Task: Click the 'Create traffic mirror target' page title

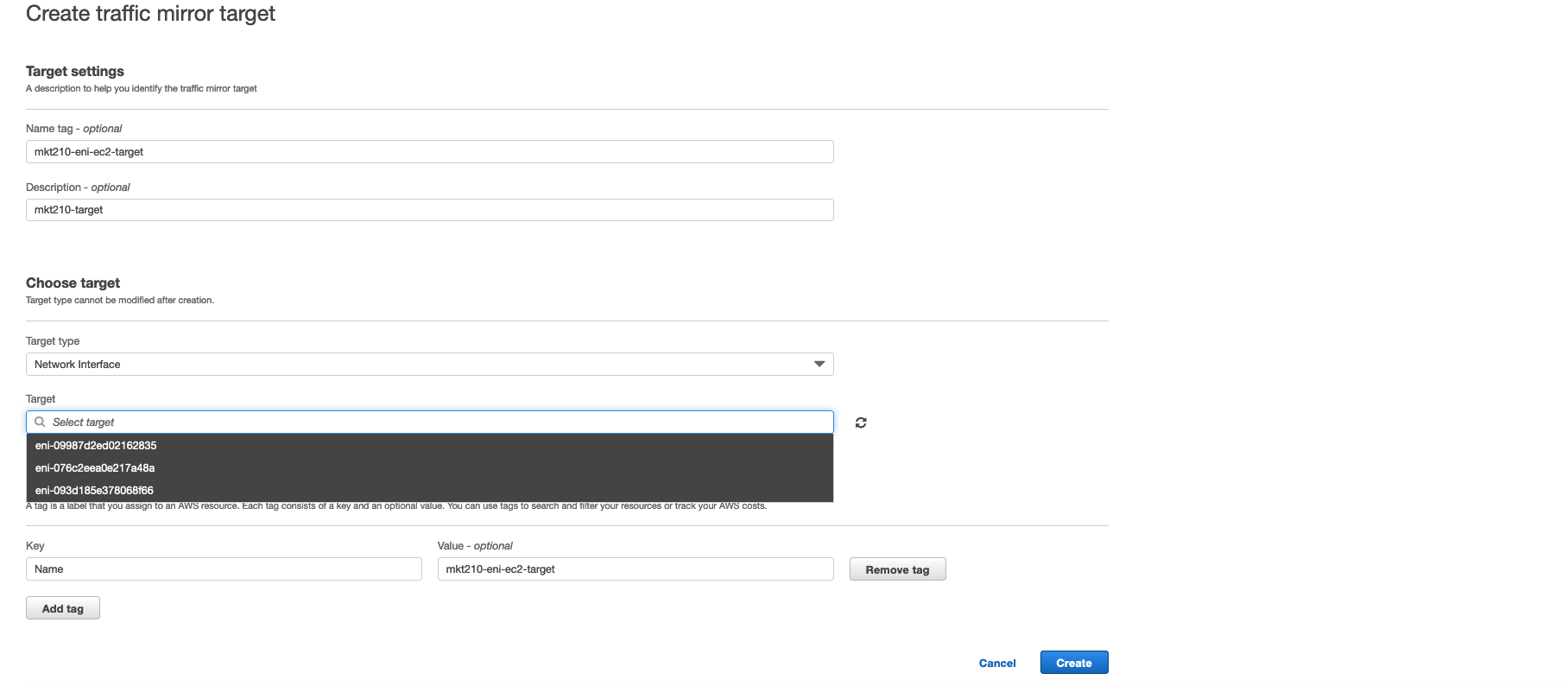Action: 150,14
